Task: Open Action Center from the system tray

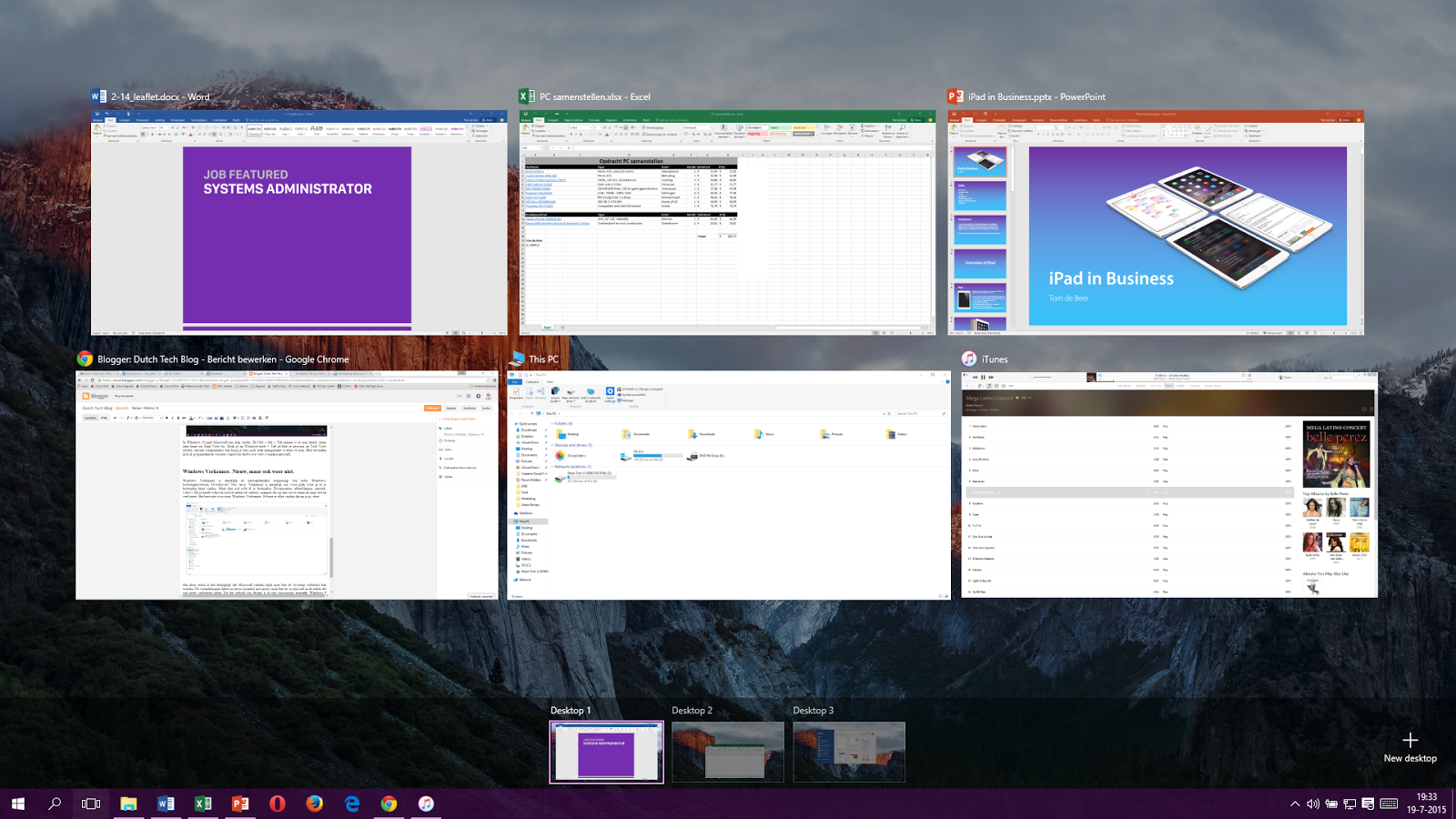Action: point(1368,804)
